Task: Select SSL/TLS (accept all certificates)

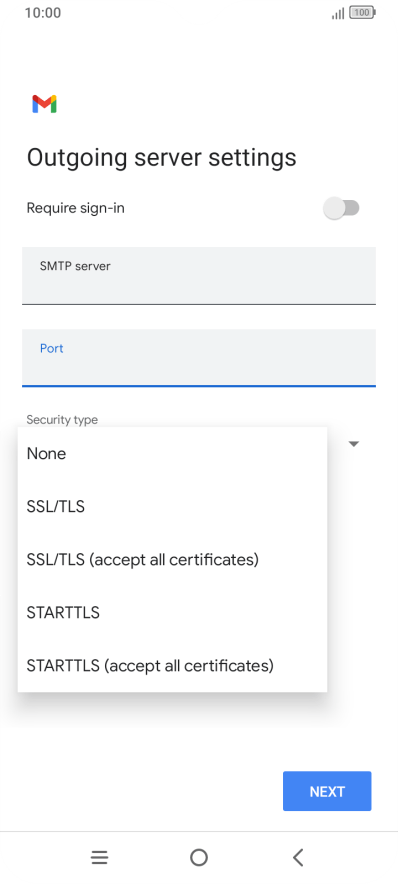Action: pos(173,559)
